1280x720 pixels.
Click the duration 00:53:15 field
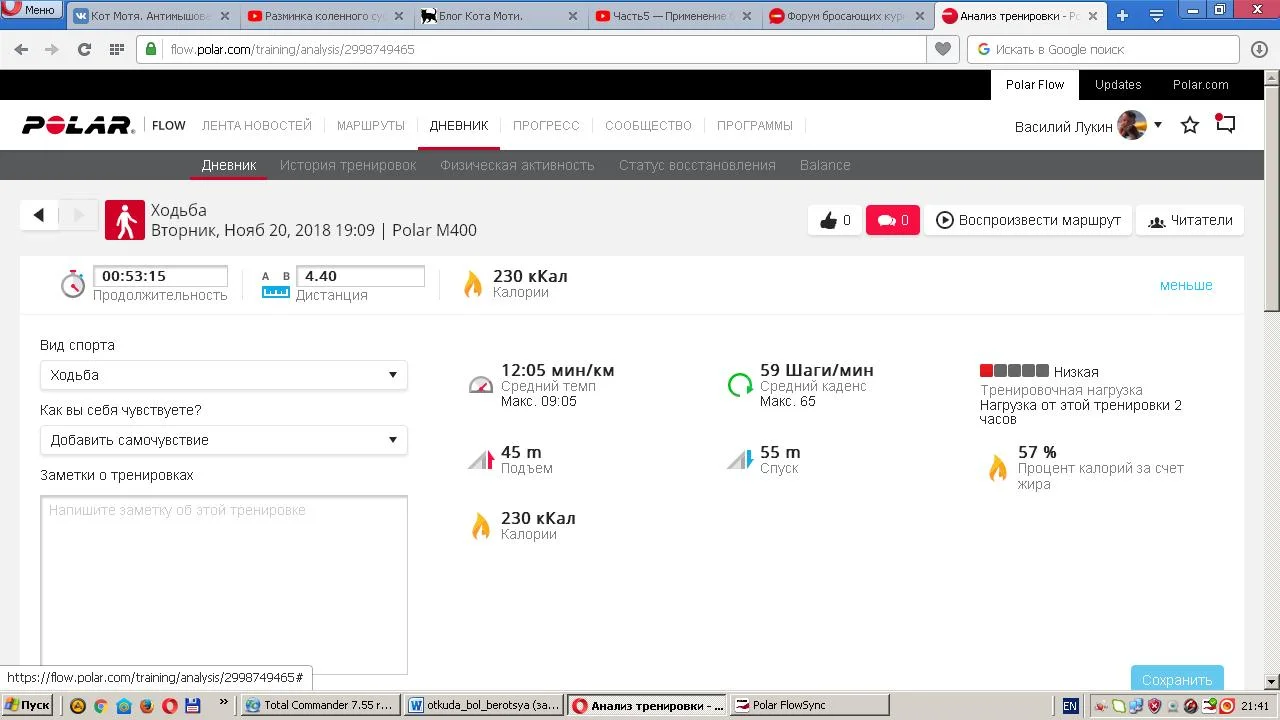(x=160, y=277)
